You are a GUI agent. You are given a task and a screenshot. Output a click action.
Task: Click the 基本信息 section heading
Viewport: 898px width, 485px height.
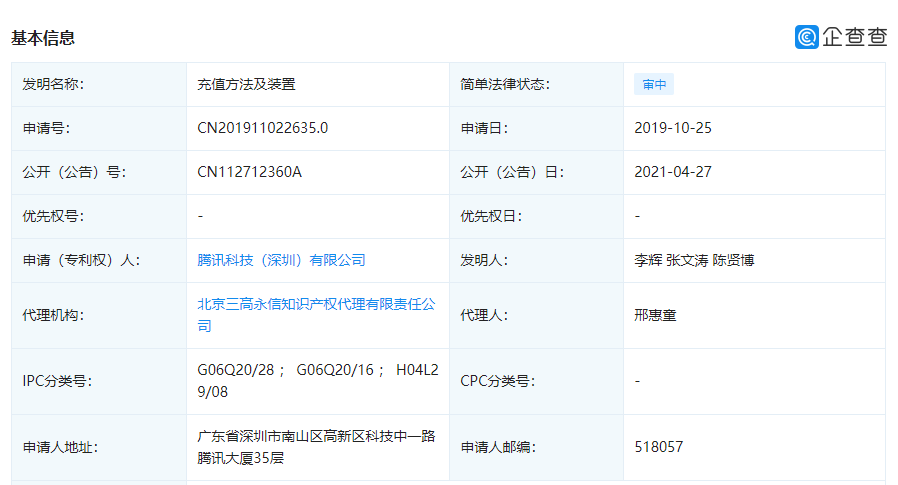(43, 38)
